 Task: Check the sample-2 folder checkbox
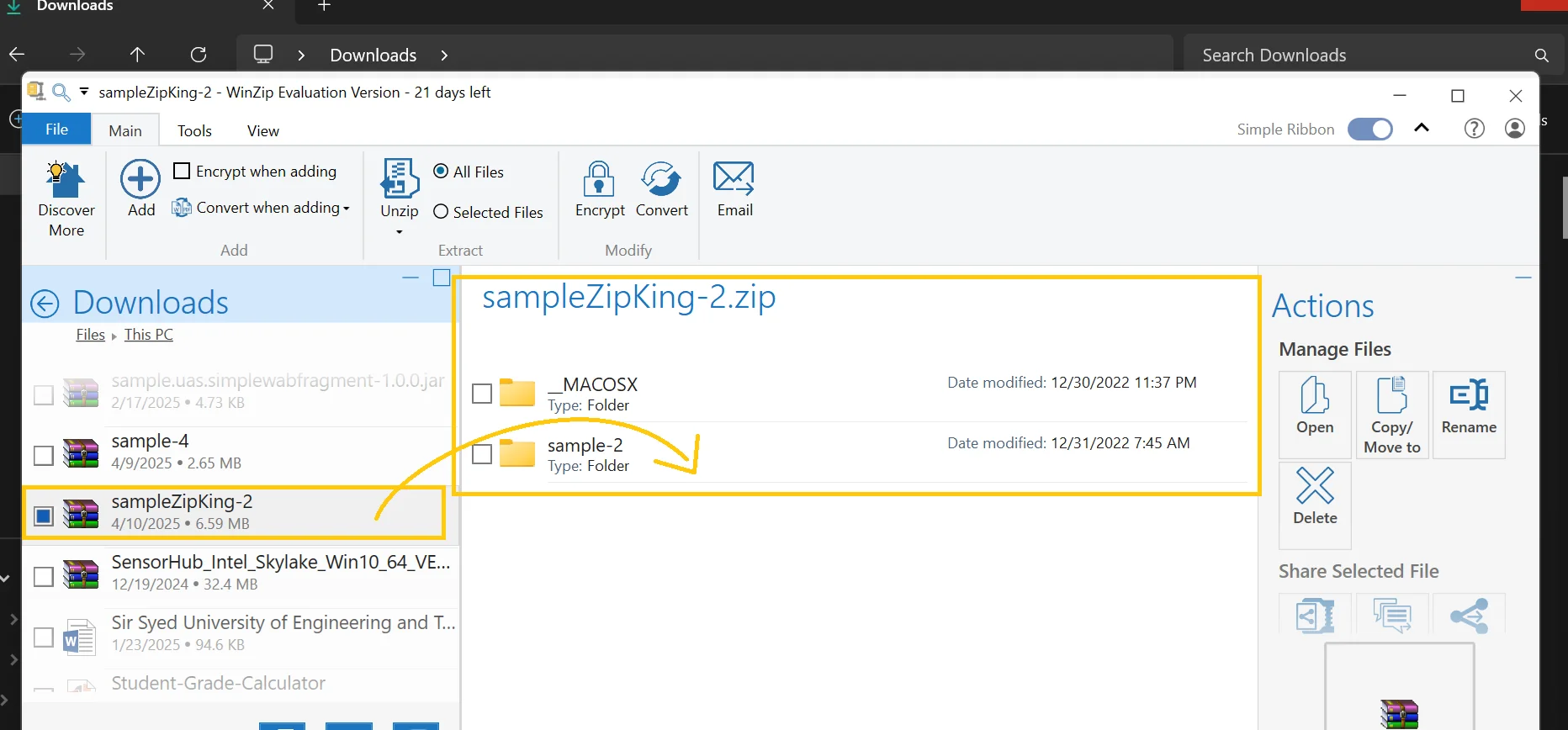point(482,454)
